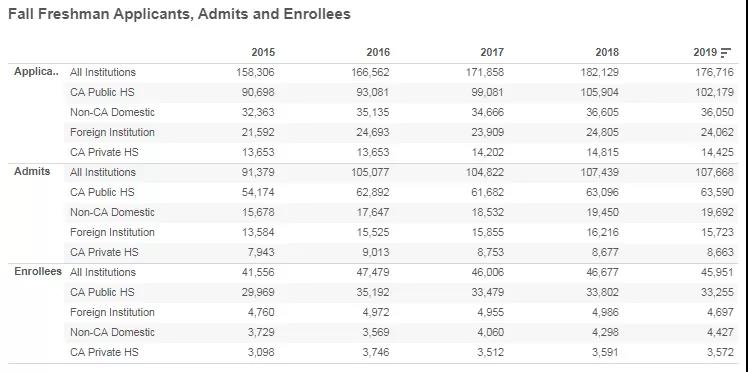Click the truncated Applica.. row group label
The height and width of the screenshot is (372, 748).
[36, 72]
